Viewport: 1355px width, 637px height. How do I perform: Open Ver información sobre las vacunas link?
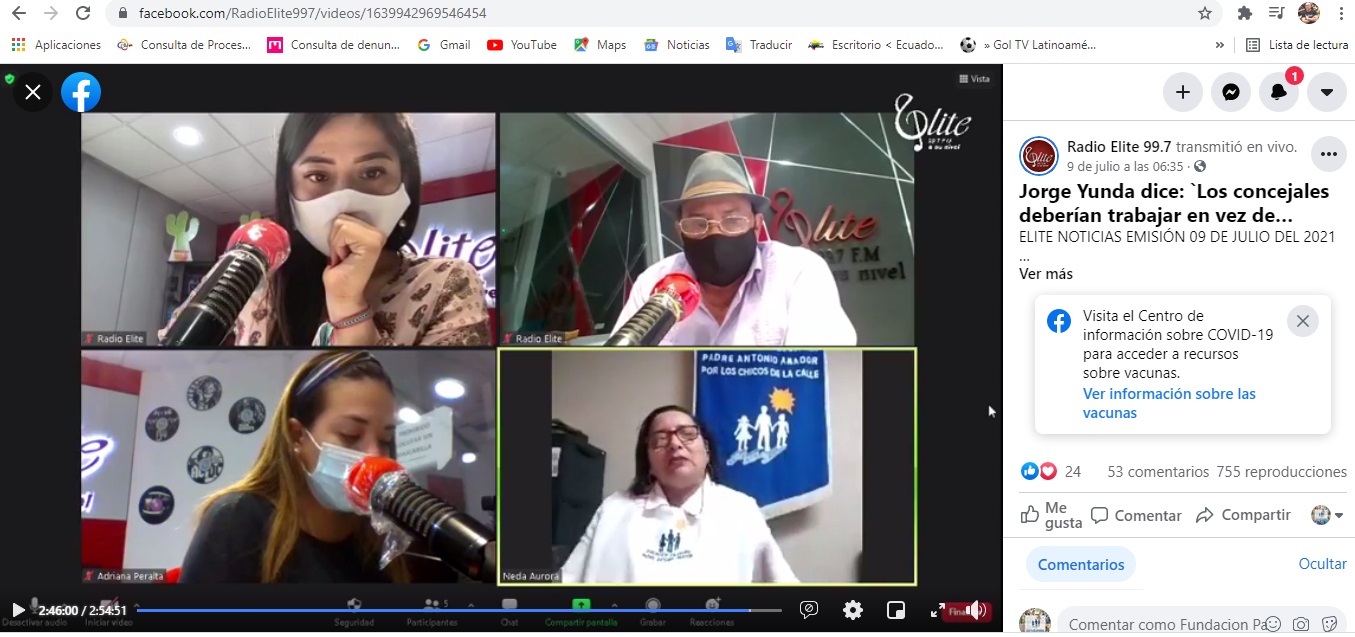point(1169,403)
